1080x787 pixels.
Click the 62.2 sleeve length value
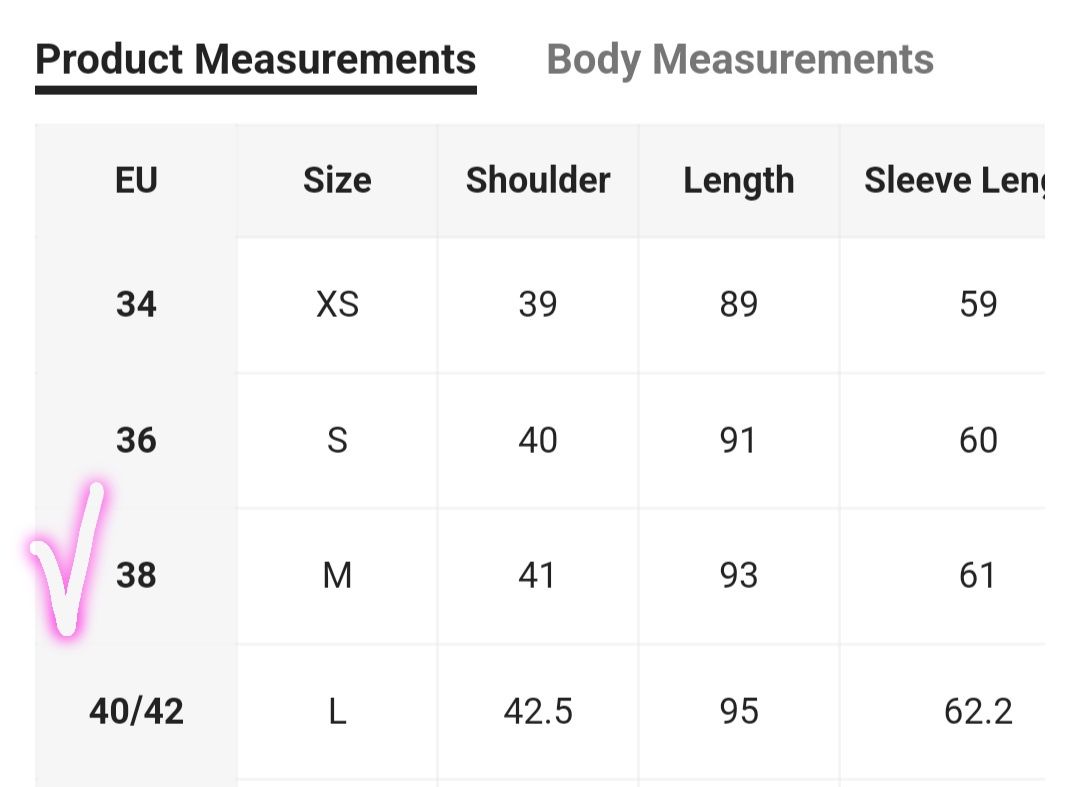(x=978, y=711)
